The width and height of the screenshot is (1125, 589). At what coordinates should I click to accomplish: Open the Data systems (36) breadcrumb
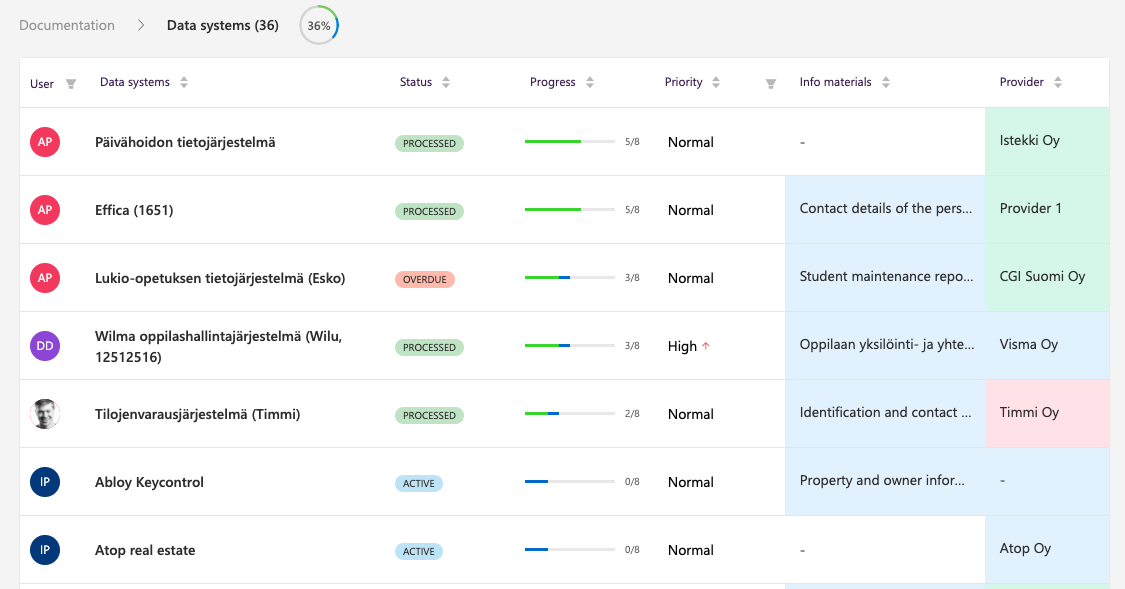[222, 25]
